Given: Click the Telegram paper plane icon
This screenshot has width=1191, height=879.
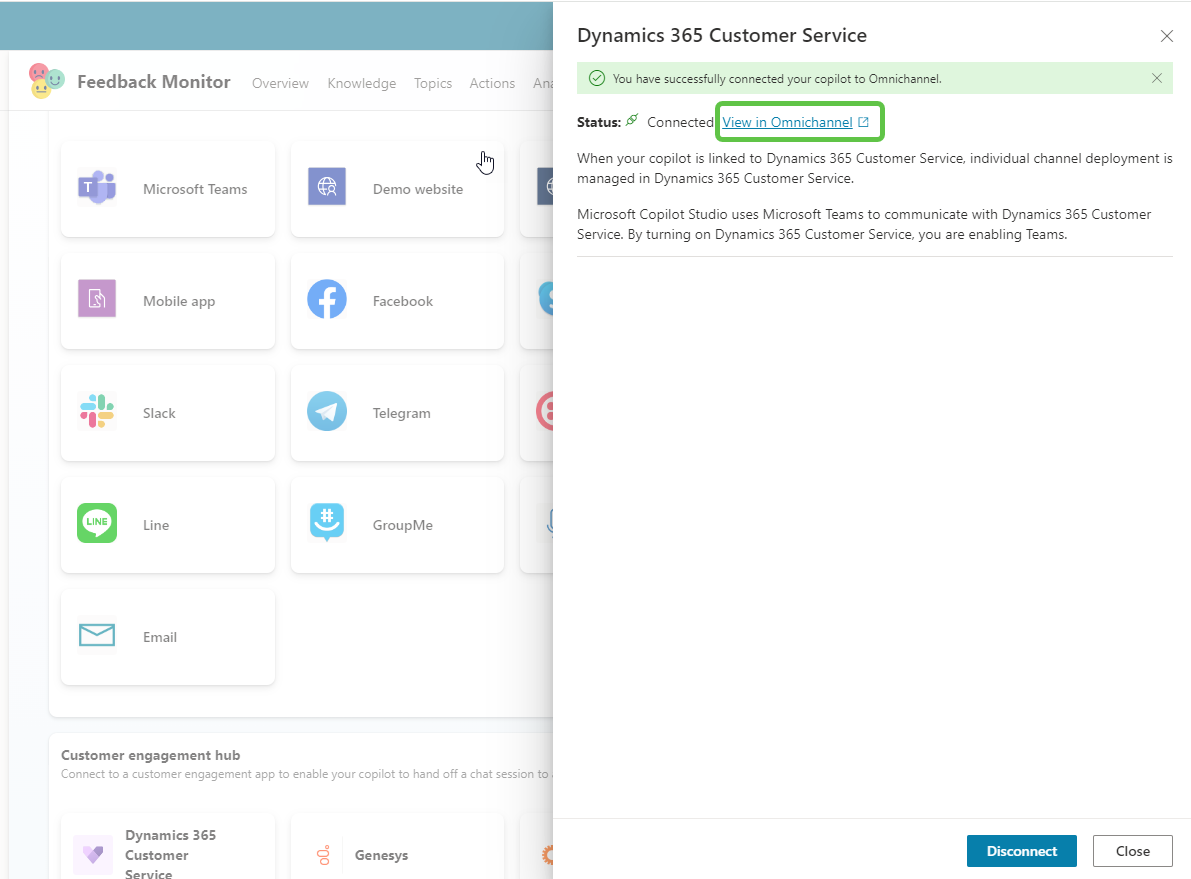Looking at the screenshot, I should tap(327, 412).
